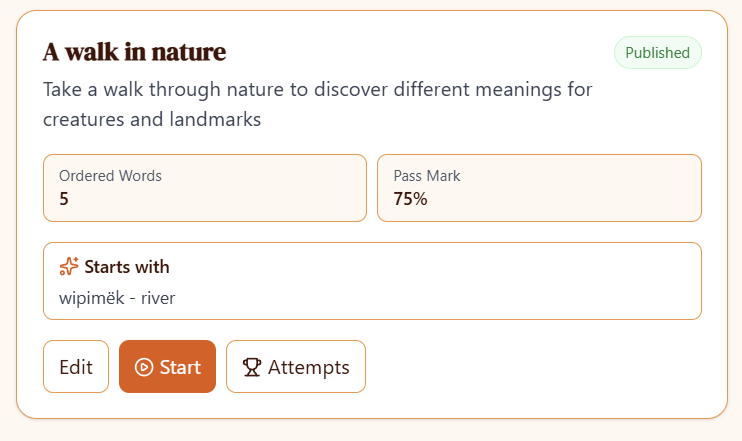The image size is (742, 441).
Task: Open Attempts via its text label
Action: [308, 367]
